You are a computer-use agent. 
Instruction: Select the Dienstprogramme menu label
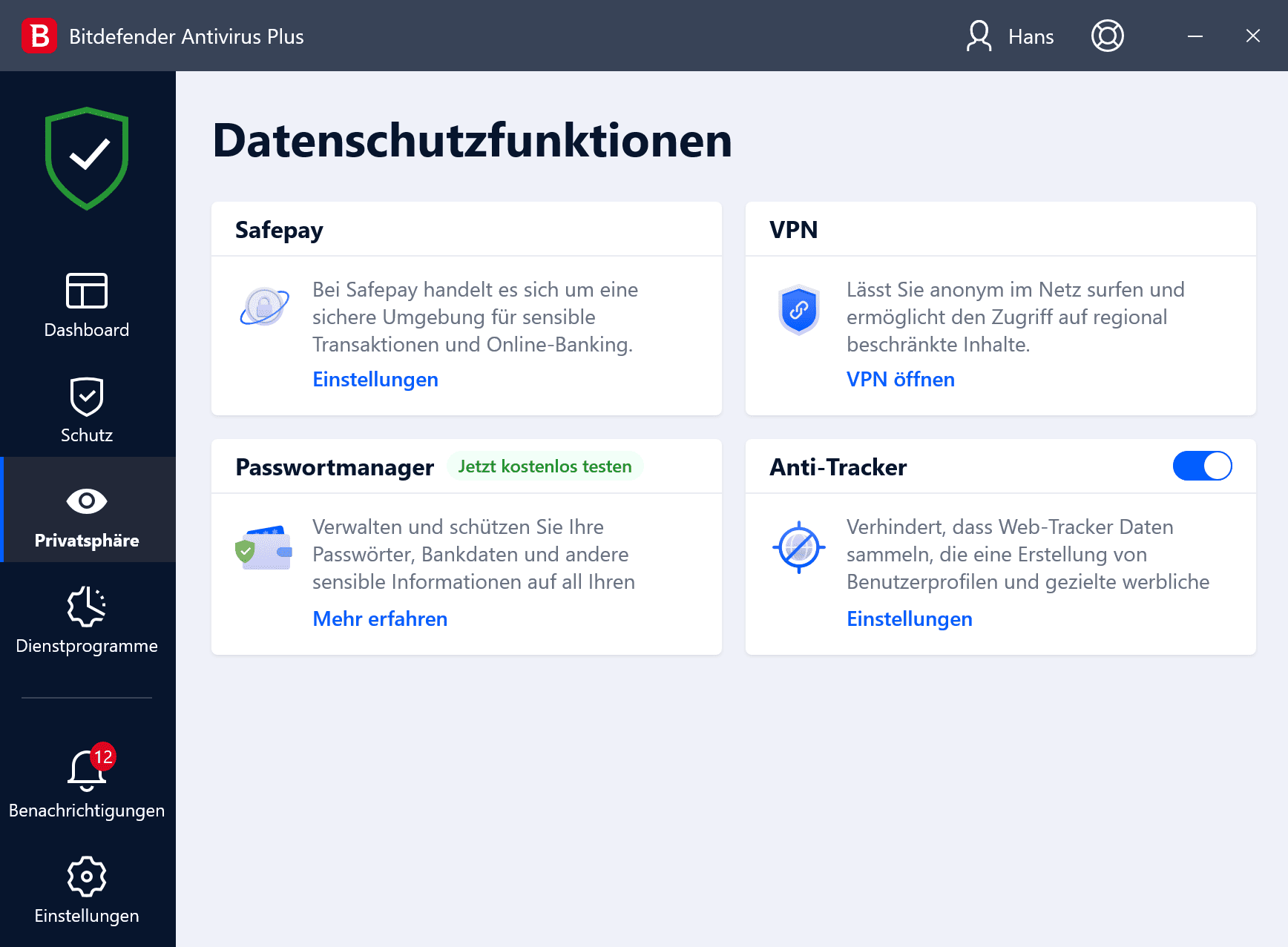(x=87, y=646)
